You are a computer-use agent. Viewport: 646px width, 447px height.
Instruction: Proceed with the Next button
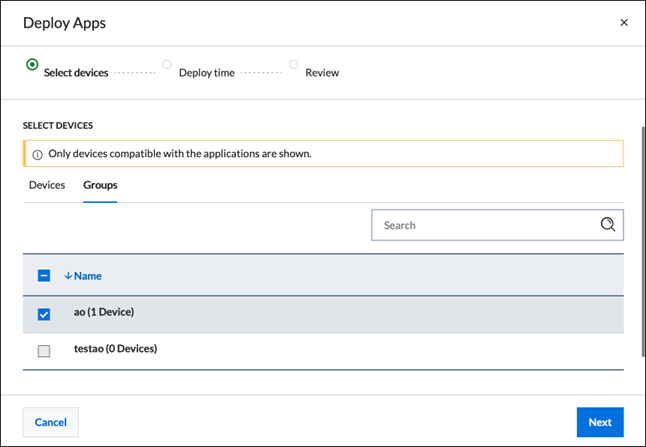click(x=599, y=422)
